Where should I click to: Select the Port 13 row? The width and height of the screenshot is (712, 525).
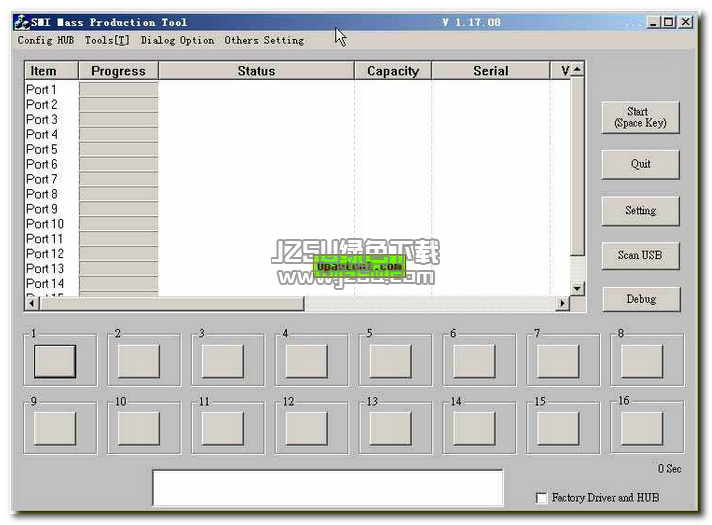pyautogui.click(x=297, y=268)
